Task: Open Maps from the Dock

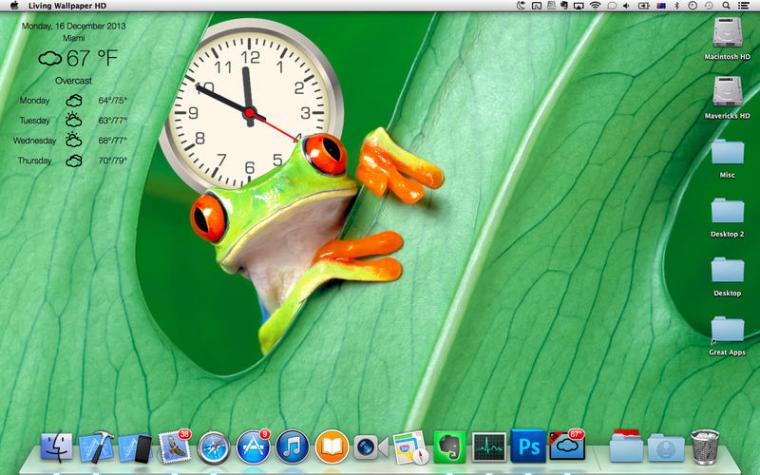Action: [x=411, y=447]
